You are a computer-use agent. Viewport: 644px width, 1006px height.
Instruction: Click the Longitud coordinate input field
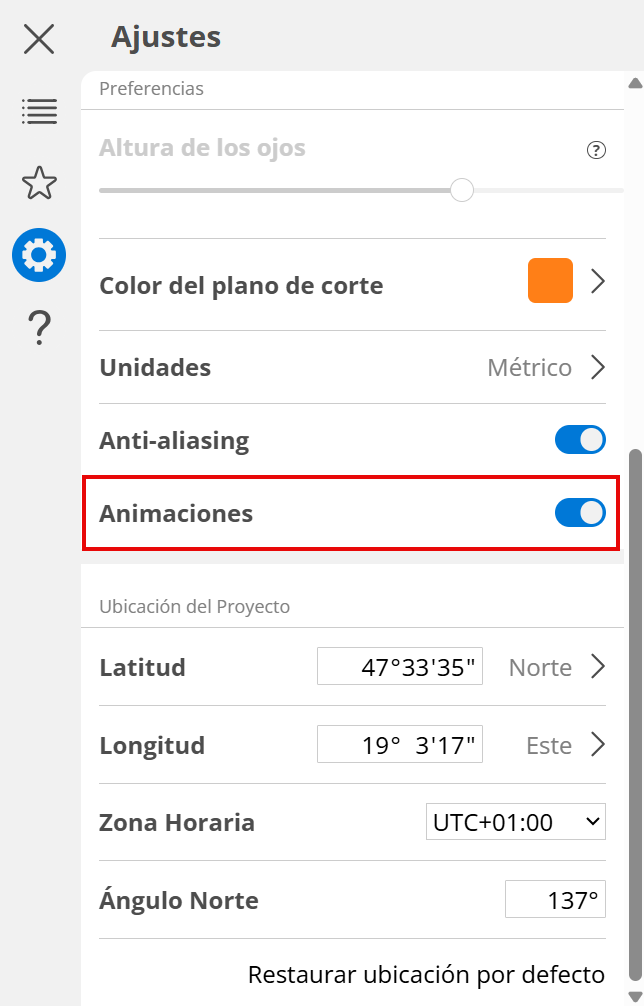(400, 745)
